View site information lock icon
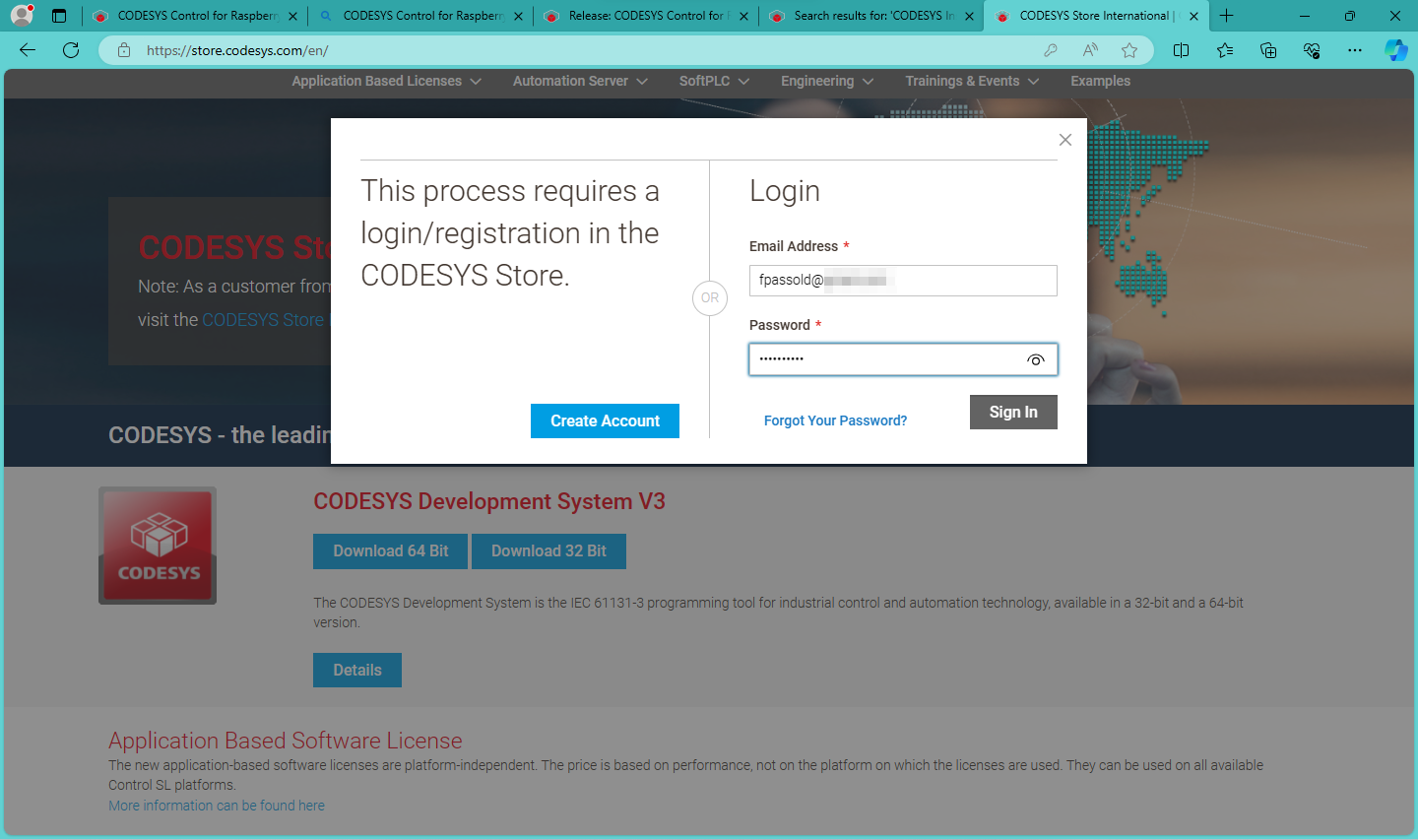Image resolution: width=1418 pixels, height=840 pixels. (x=124, y=50)
